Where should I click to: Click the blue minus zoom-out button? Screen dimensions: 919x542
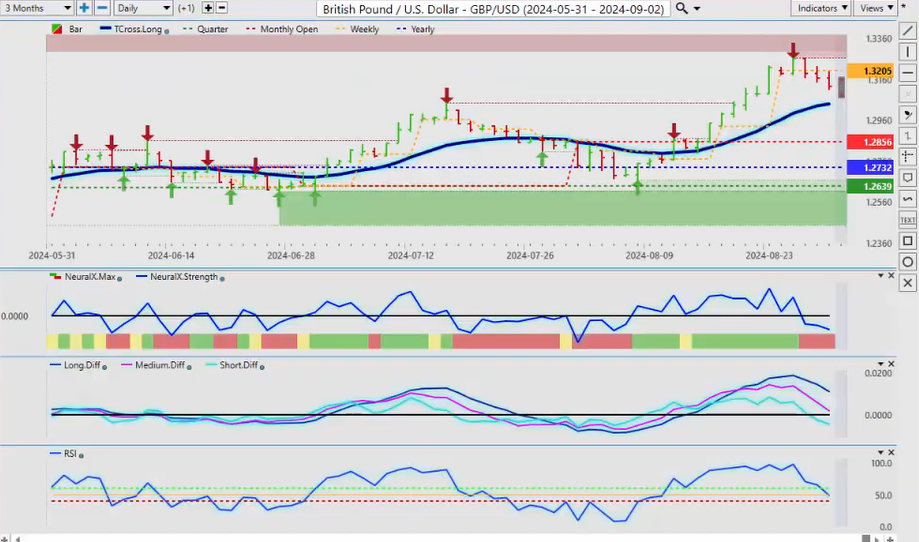click(101, 8)
